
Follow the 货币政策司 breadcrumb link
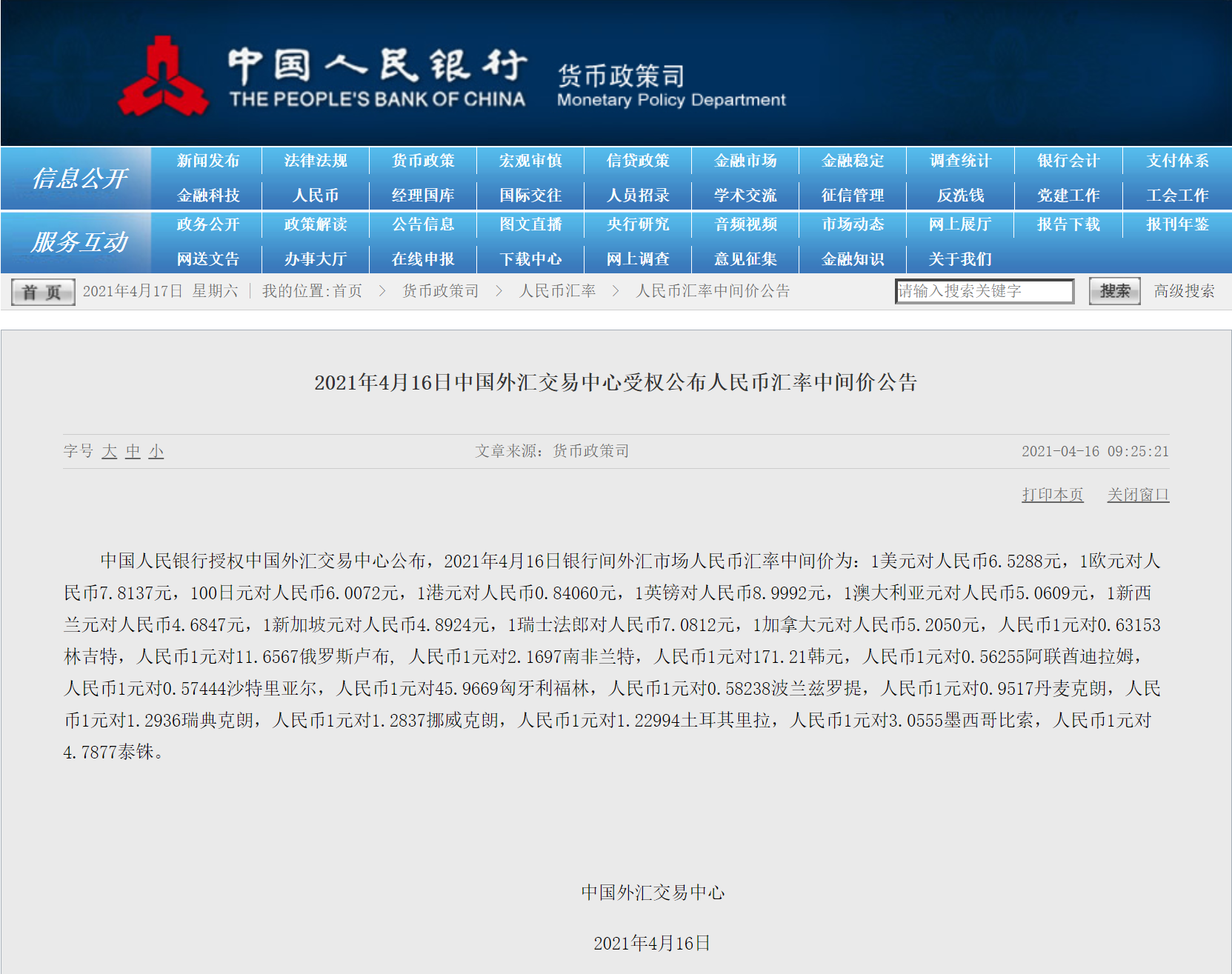(x=441, y=291)
